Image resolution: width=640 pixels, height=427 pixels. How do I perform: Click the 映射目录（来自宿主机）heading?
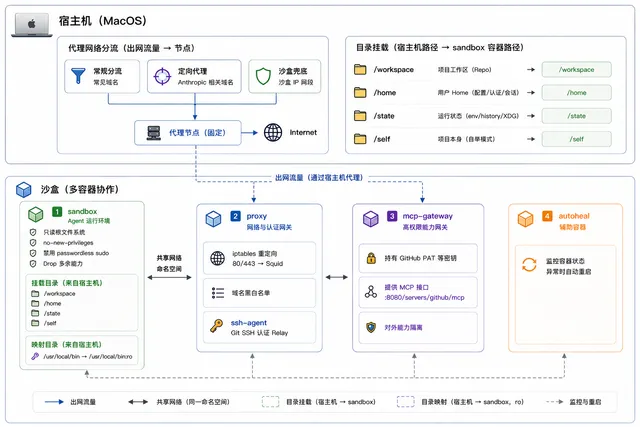coord(67,345)
